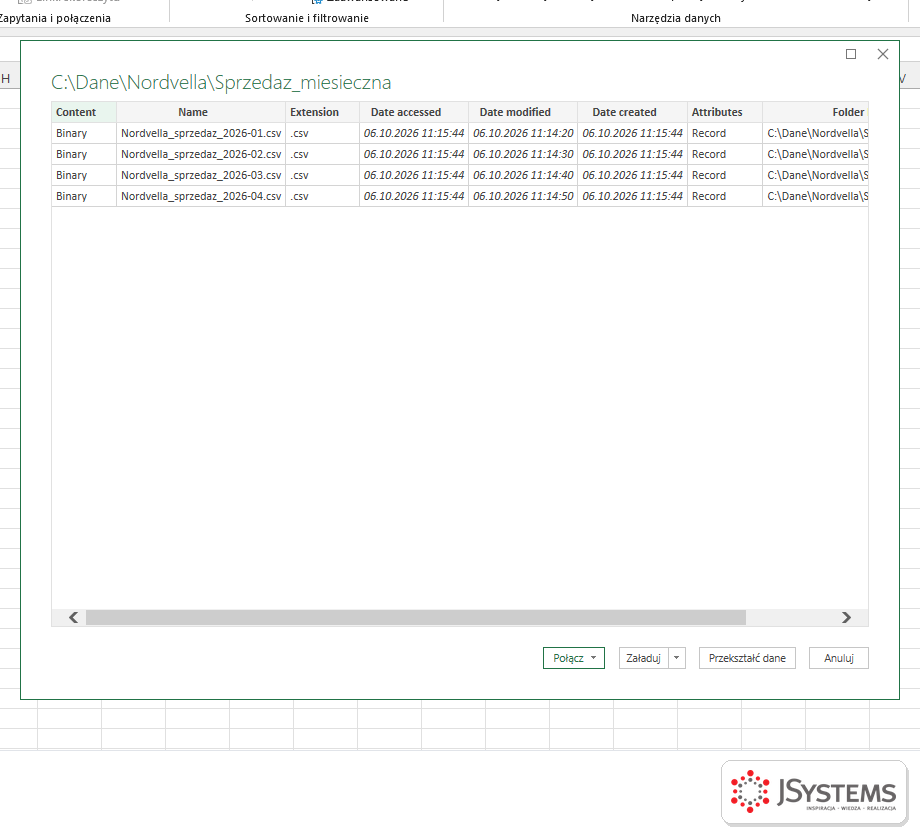Image resolution: width=920 pixels, height=833 pixels.
Task: Select the Date accessed column header
Action: (414, 112)
